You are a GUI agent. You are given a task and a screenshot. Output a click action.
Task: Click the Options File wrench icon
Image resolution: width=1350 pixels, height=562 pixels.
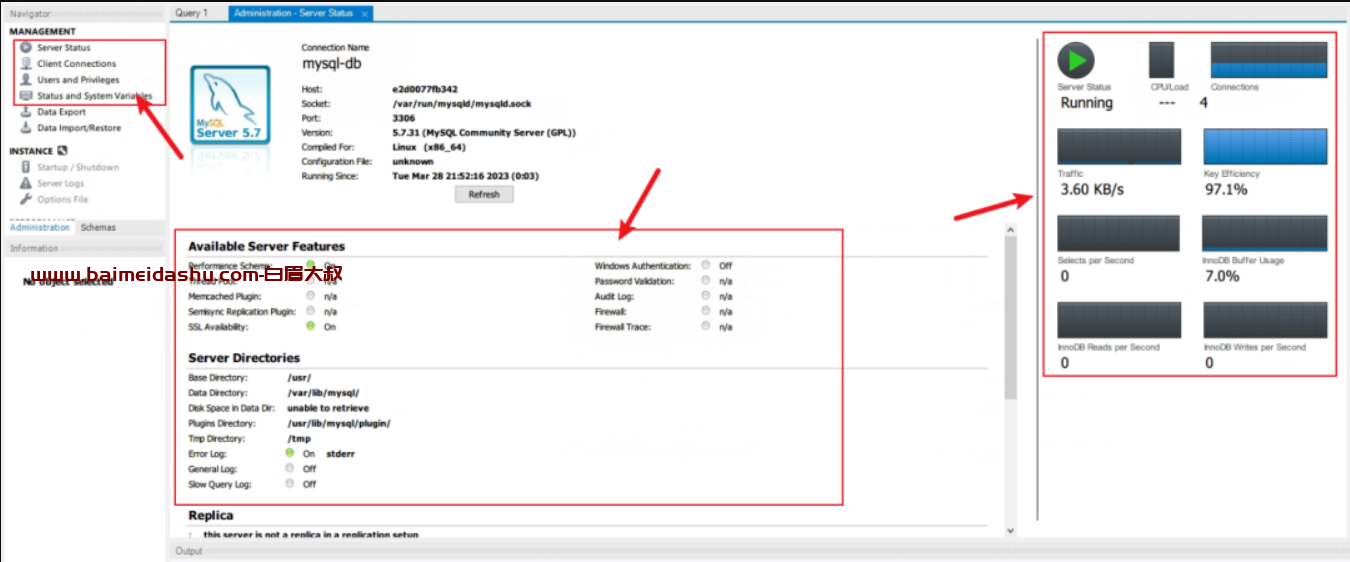(26, 199)
